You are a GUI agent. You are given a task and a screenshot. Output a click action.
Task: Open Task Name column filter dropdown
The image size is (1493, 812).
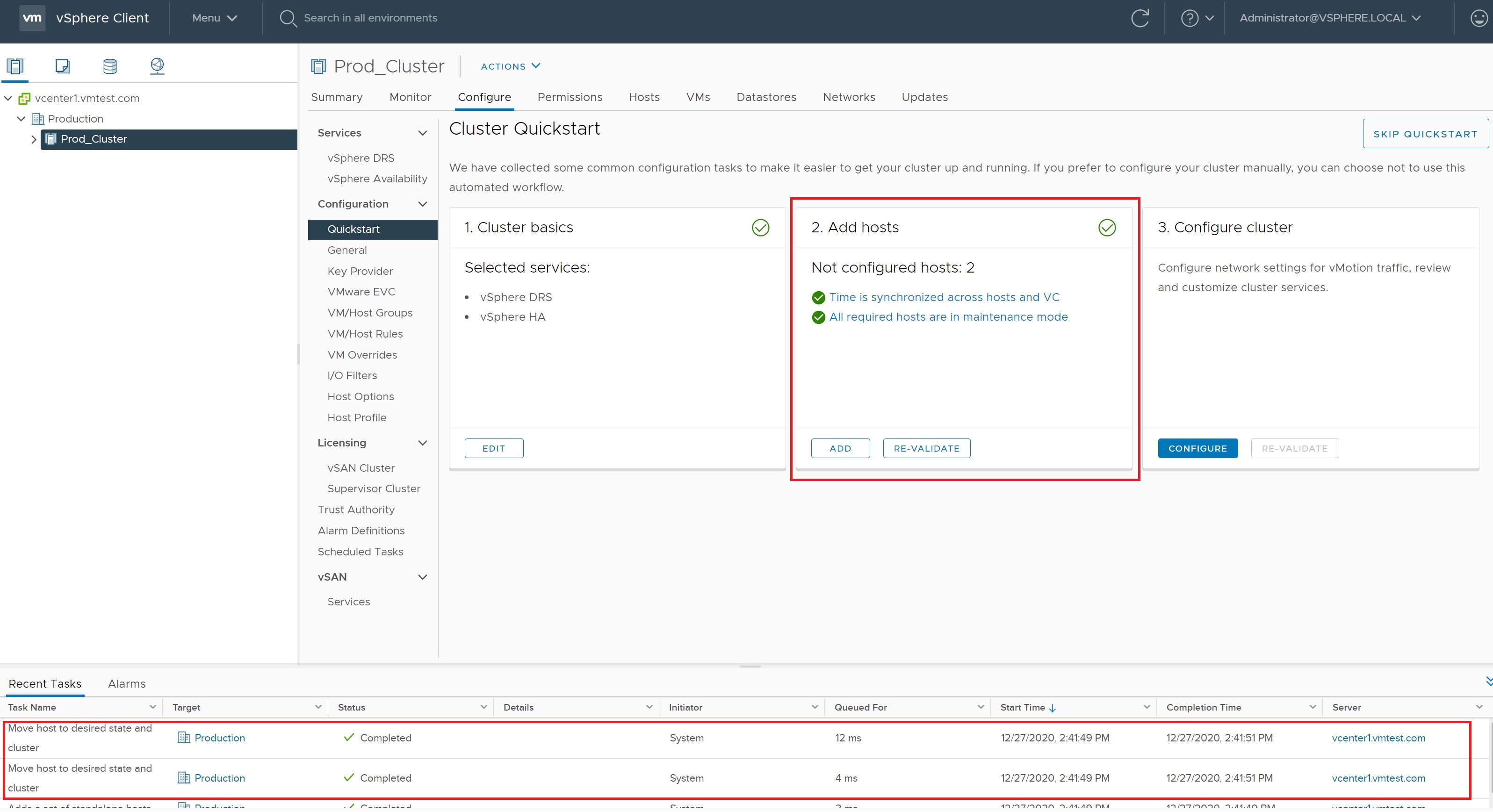point(152,706)
